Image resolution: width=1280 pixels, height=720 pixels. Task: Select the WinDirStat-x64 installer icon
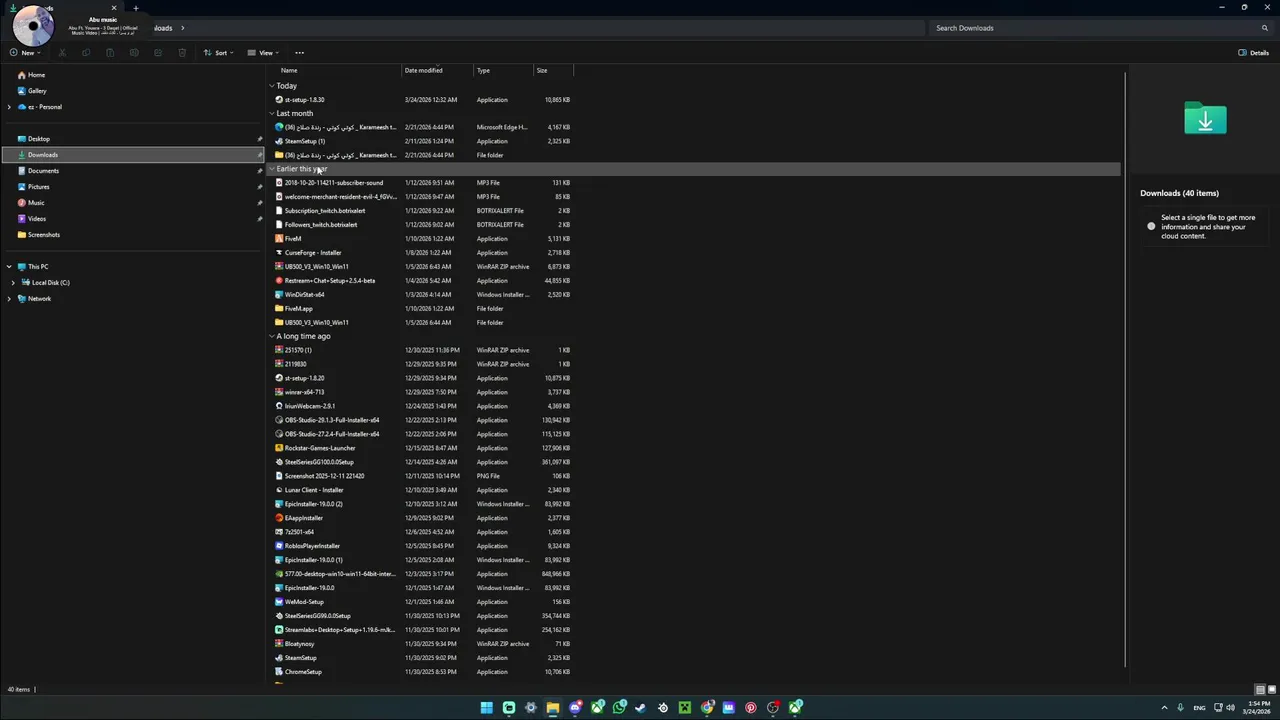279,295
